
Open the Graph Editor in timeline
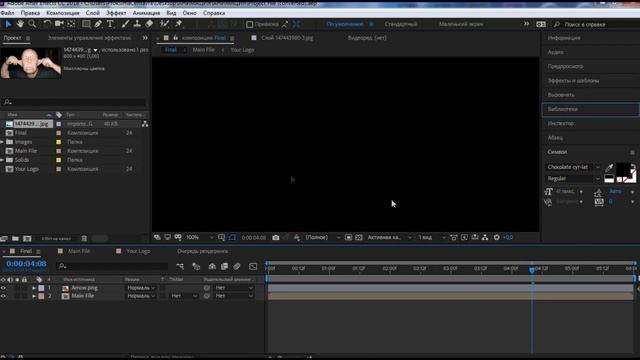click(x=253, y=267)
